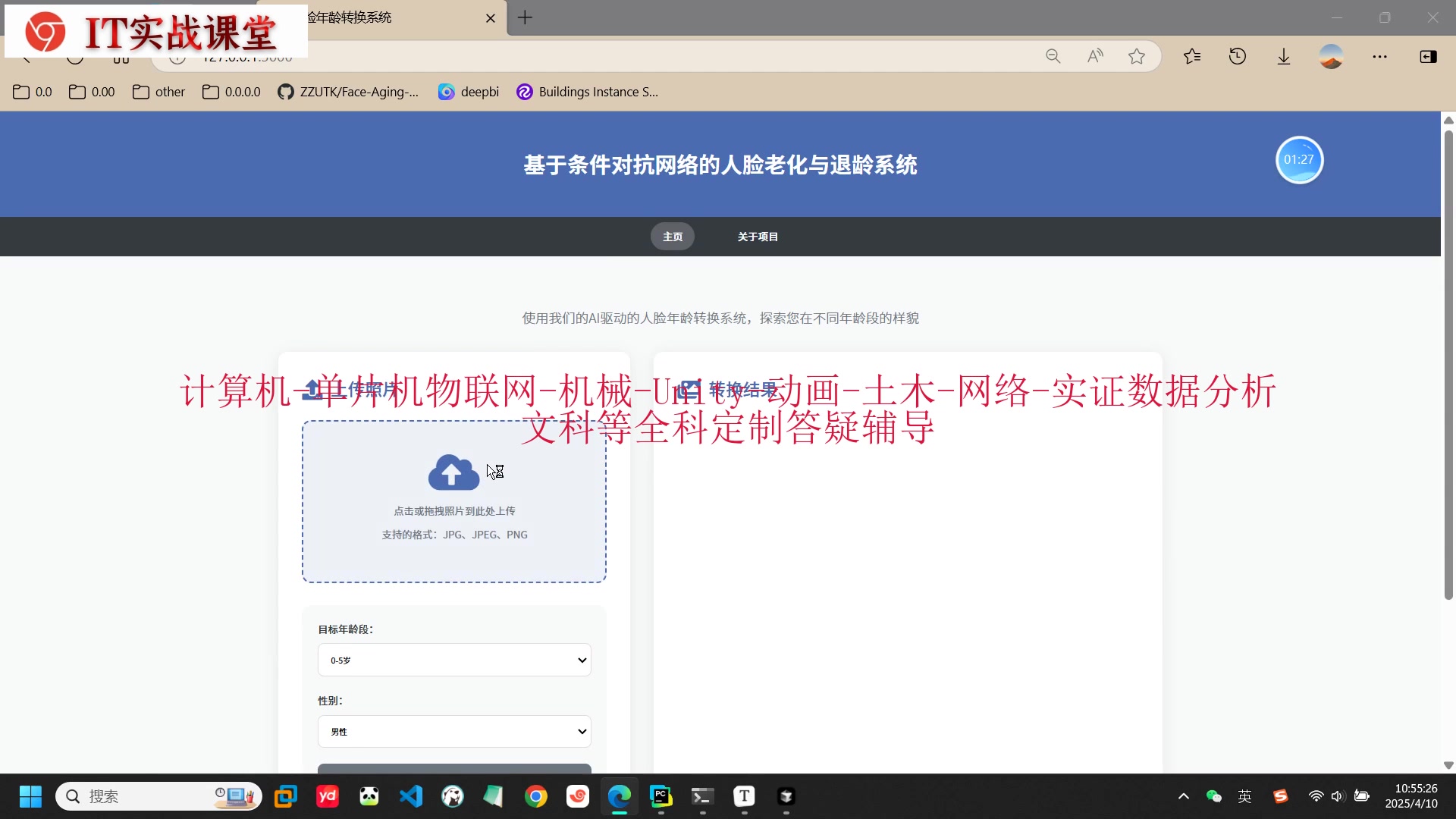The width and height of the screenshot is (1456, 819).
Task: Select the 主页 navigation tab
Action: 672,237
